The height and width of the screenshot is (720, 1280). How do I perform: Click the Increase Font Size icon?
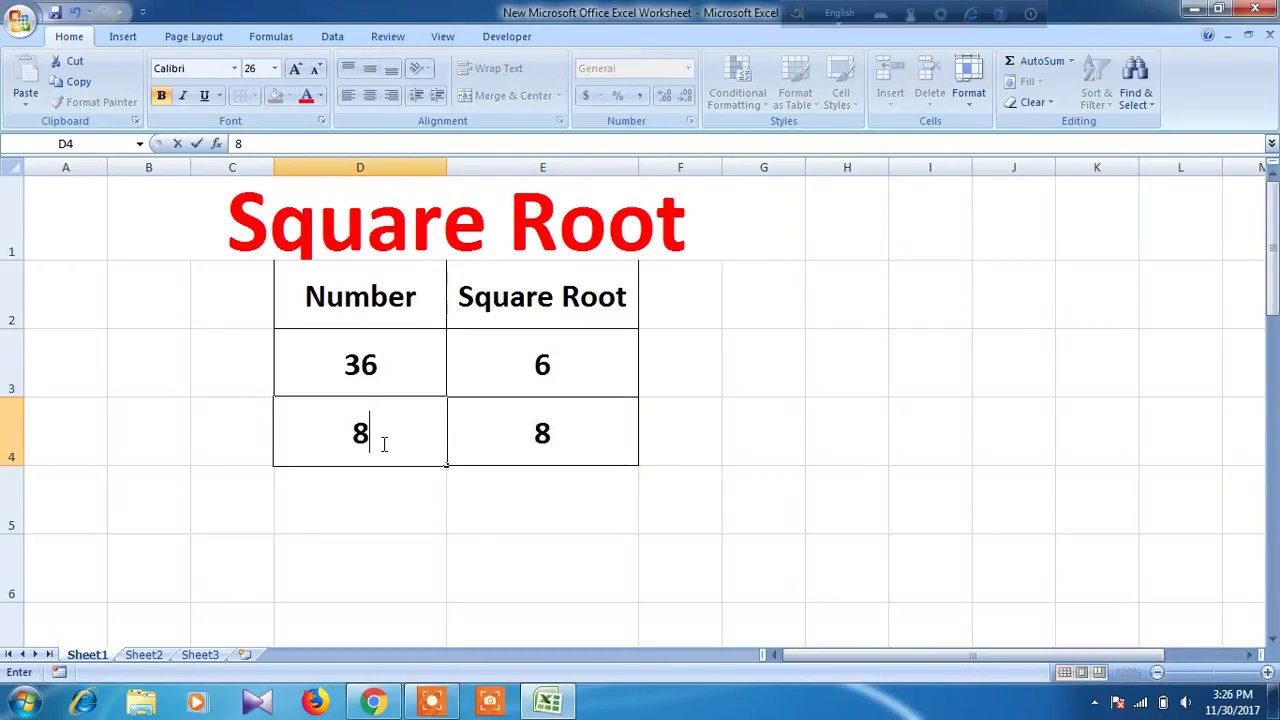[295, 68]
